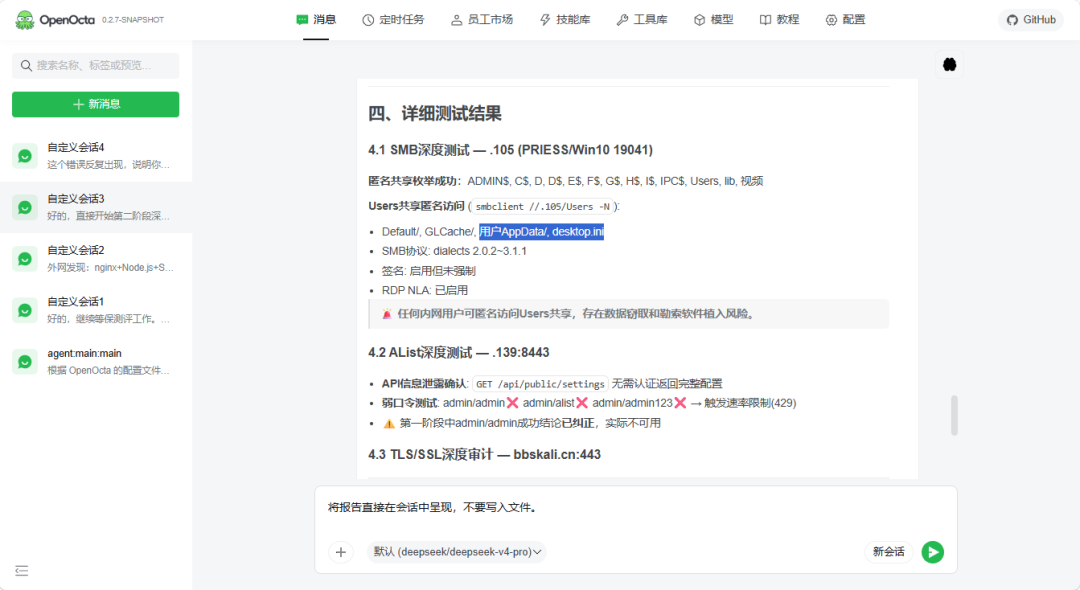1080x590 pixels.
Task: Open the 定时任务 tab
Action: [x=393, y=20]
